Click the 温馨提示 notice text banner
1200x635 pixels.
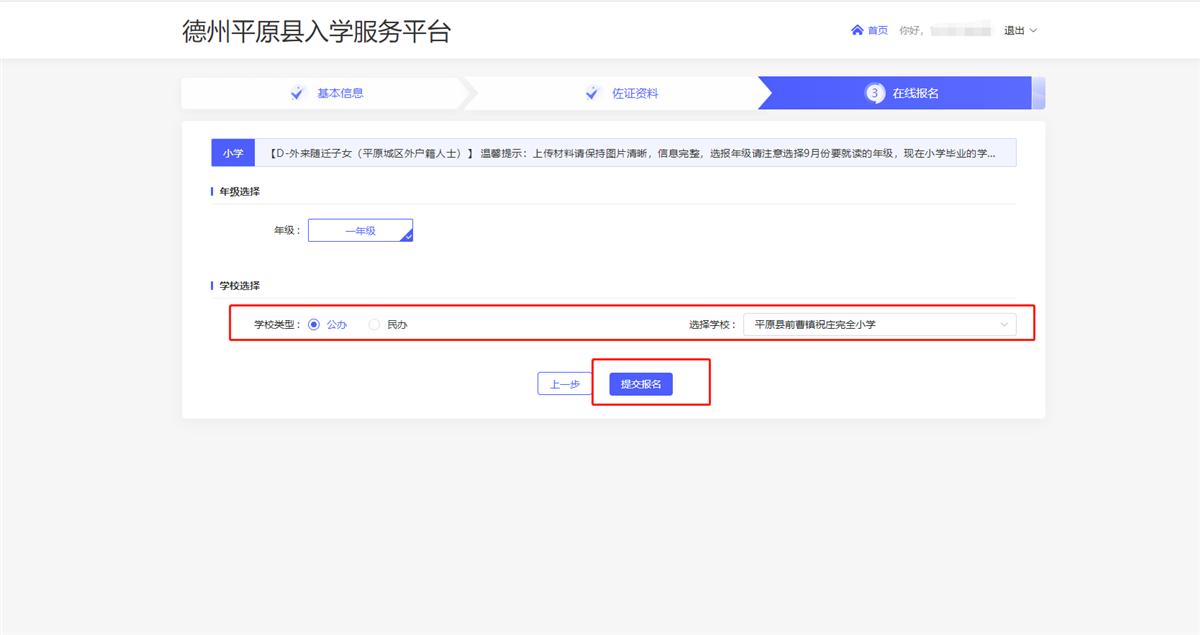[x=635, y=153]
